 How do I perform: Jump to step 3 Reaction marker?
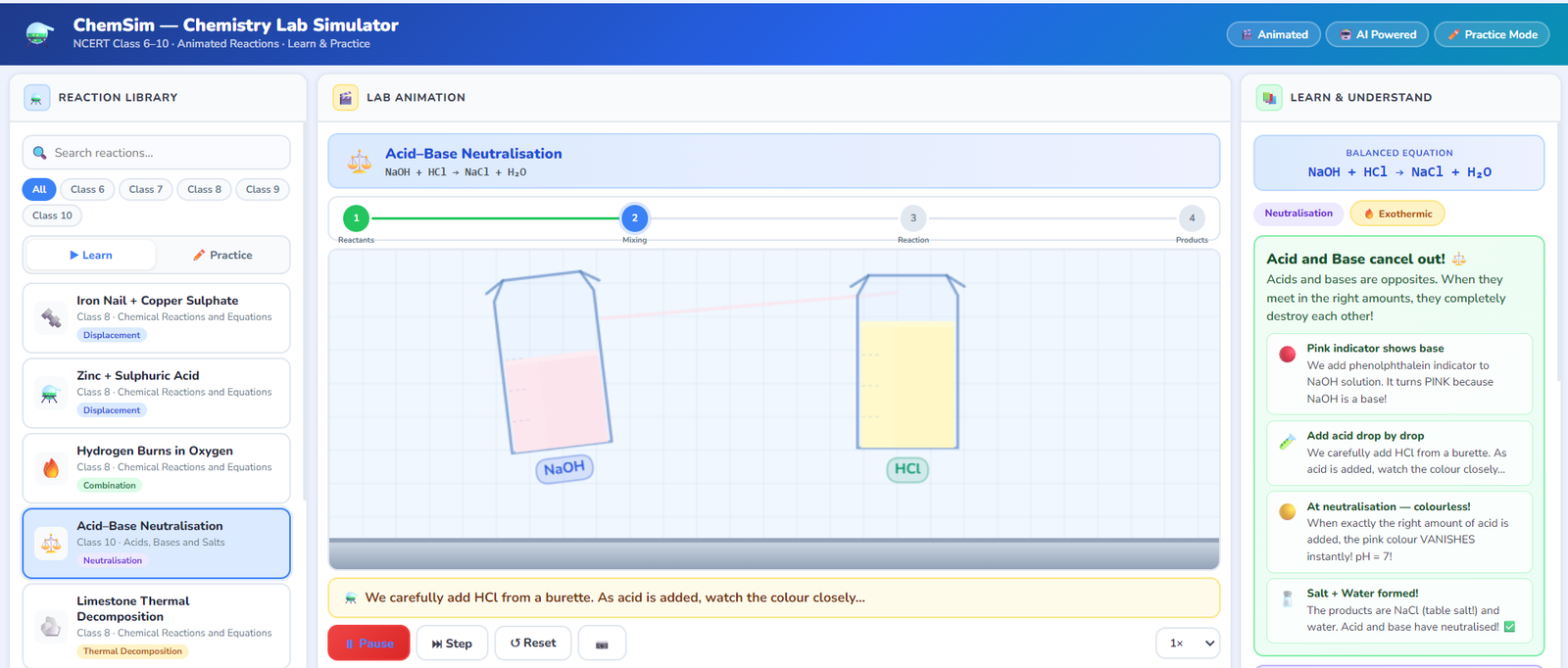pyautogui.click(x=912, y=218)
